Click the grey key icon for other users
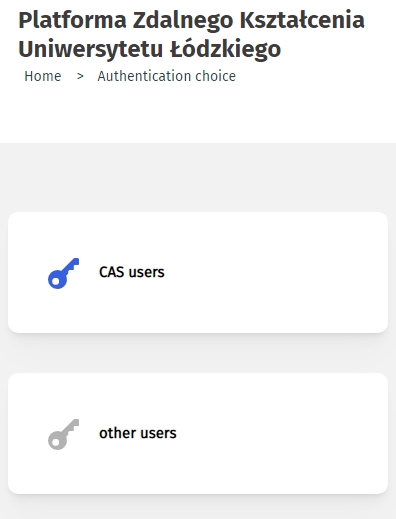This screenshot has width=396, height=519. point(63,434)
